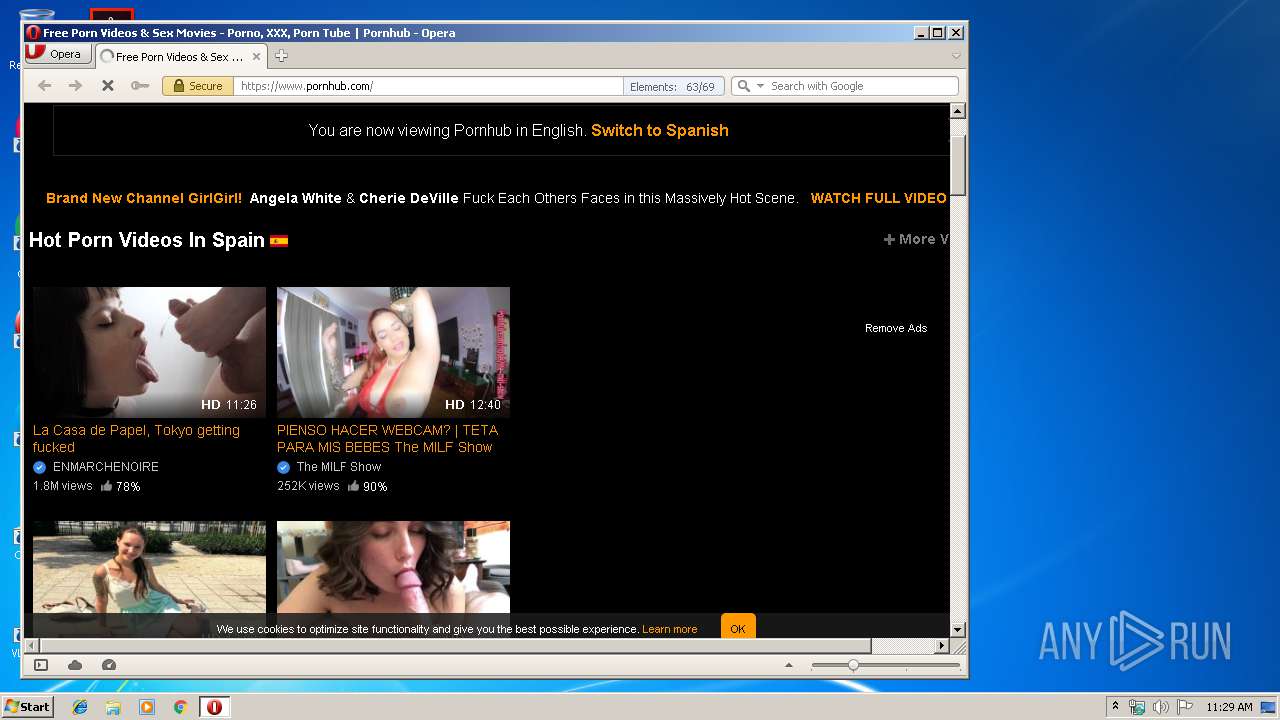Click the Remove Ads link
1280x720 pixels.
point(896,328)
